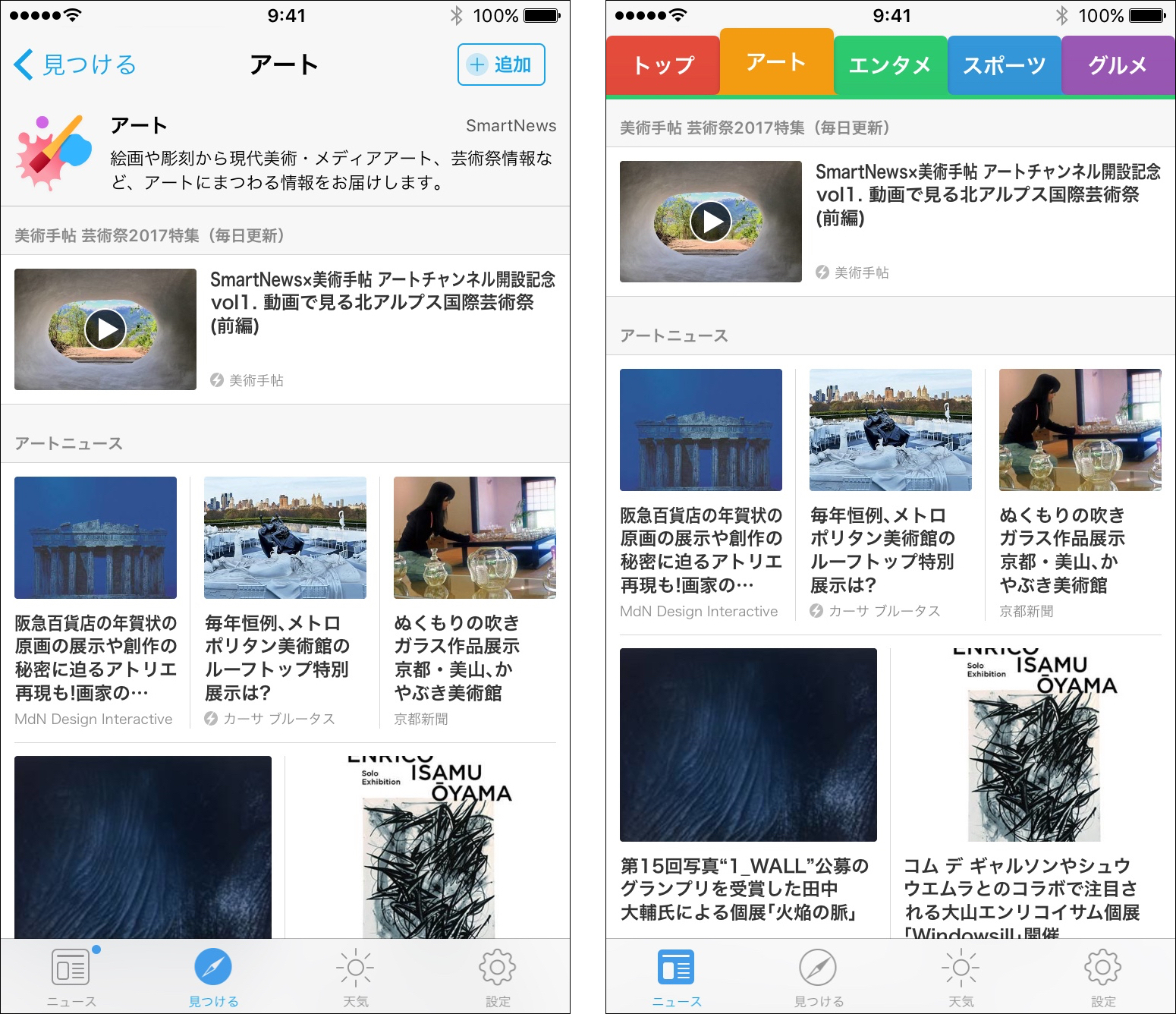Viewport: 1176px width, 1014px height.
Task: Read 第15回写真“1_WALL”公募 article
Action: click(745, 889)
